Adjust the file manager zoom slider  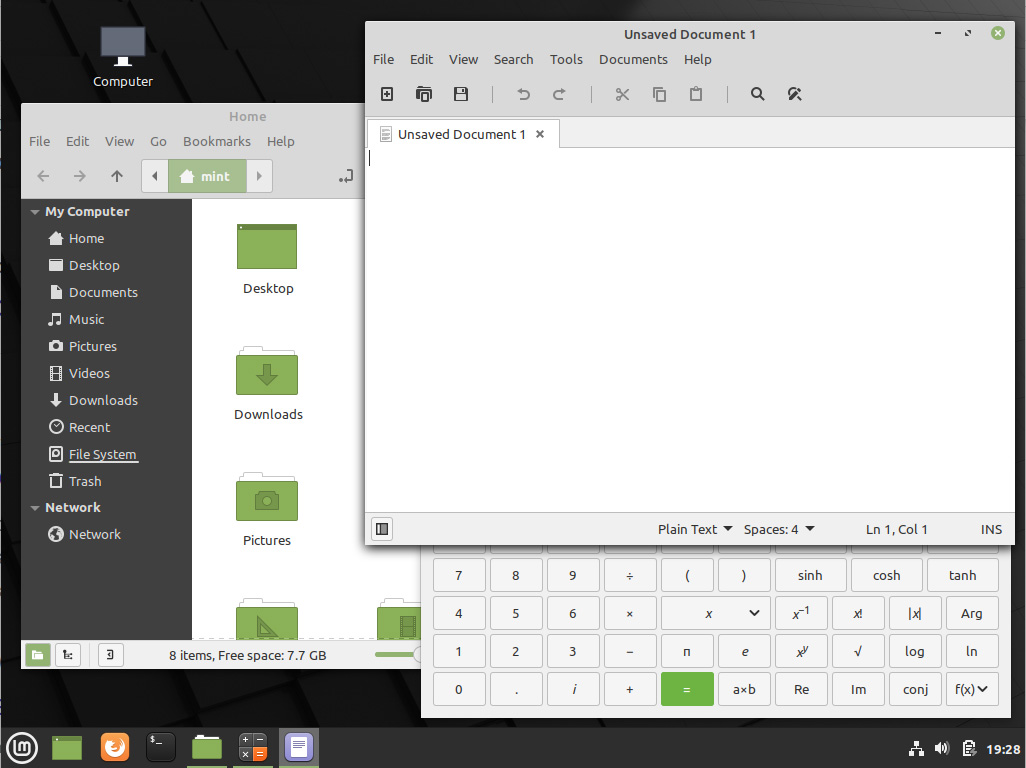pyautogui.click(x=397, y=654)
